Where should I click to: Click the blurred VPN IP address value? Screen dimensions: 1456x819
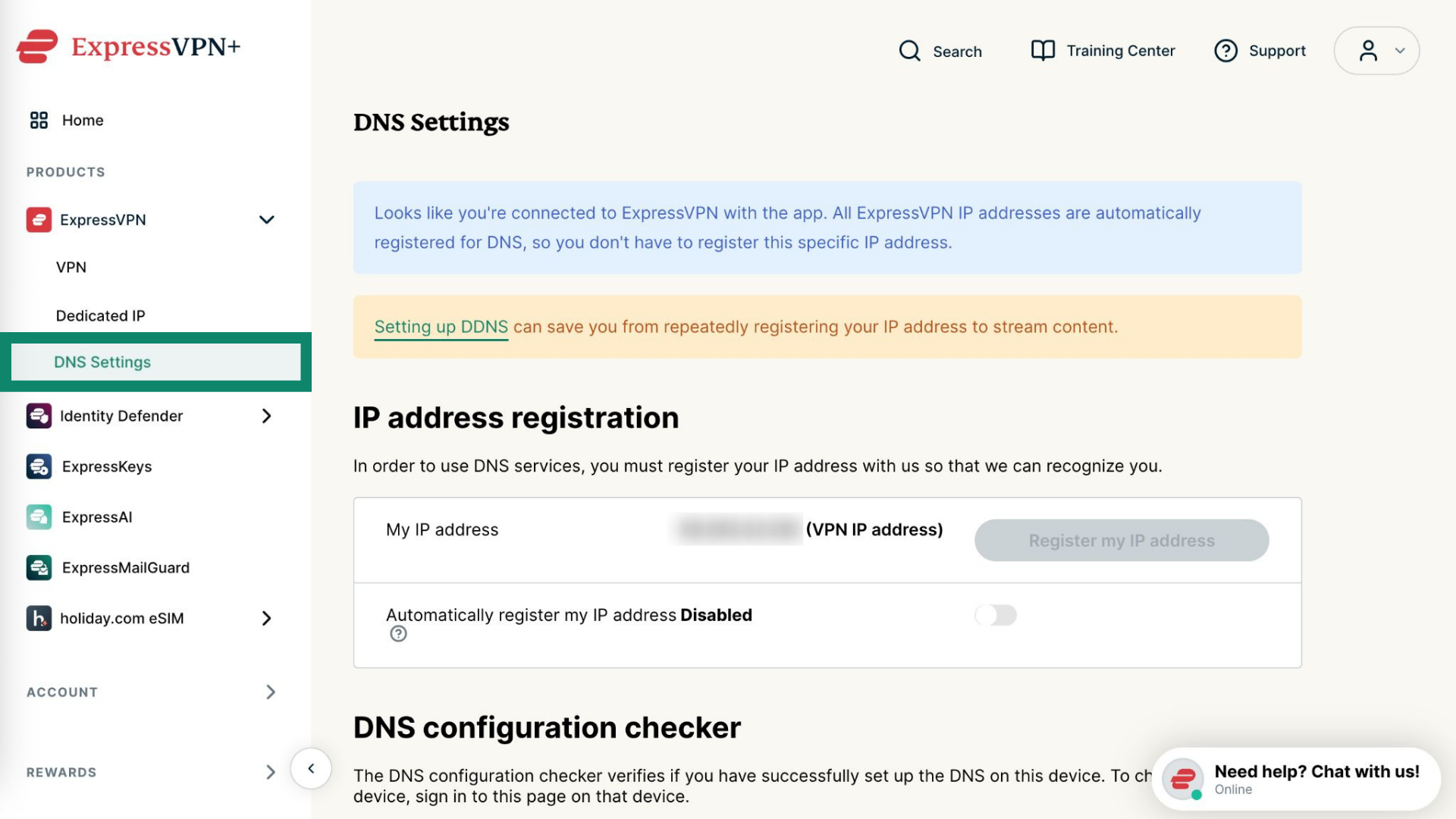pos(737,529)
